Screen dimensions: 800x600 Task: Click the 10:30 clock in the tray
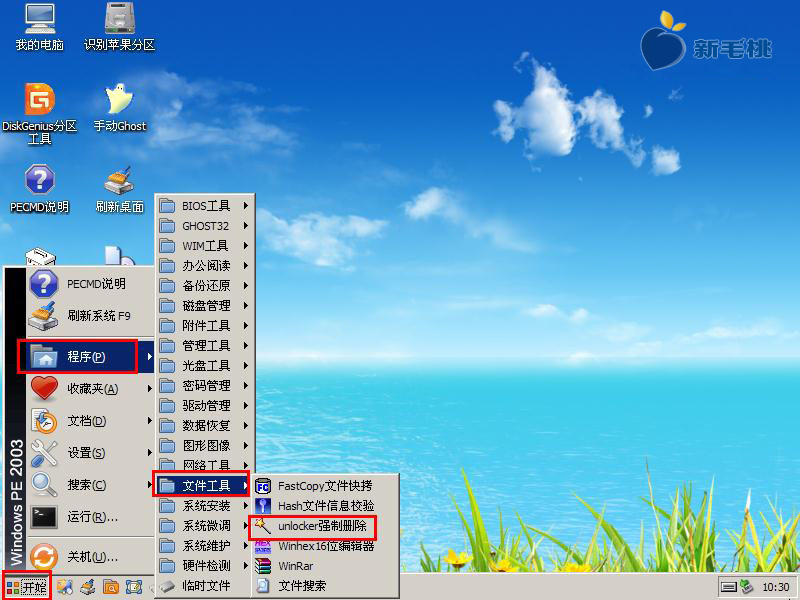pyautogui.click(x=776, y=587)
